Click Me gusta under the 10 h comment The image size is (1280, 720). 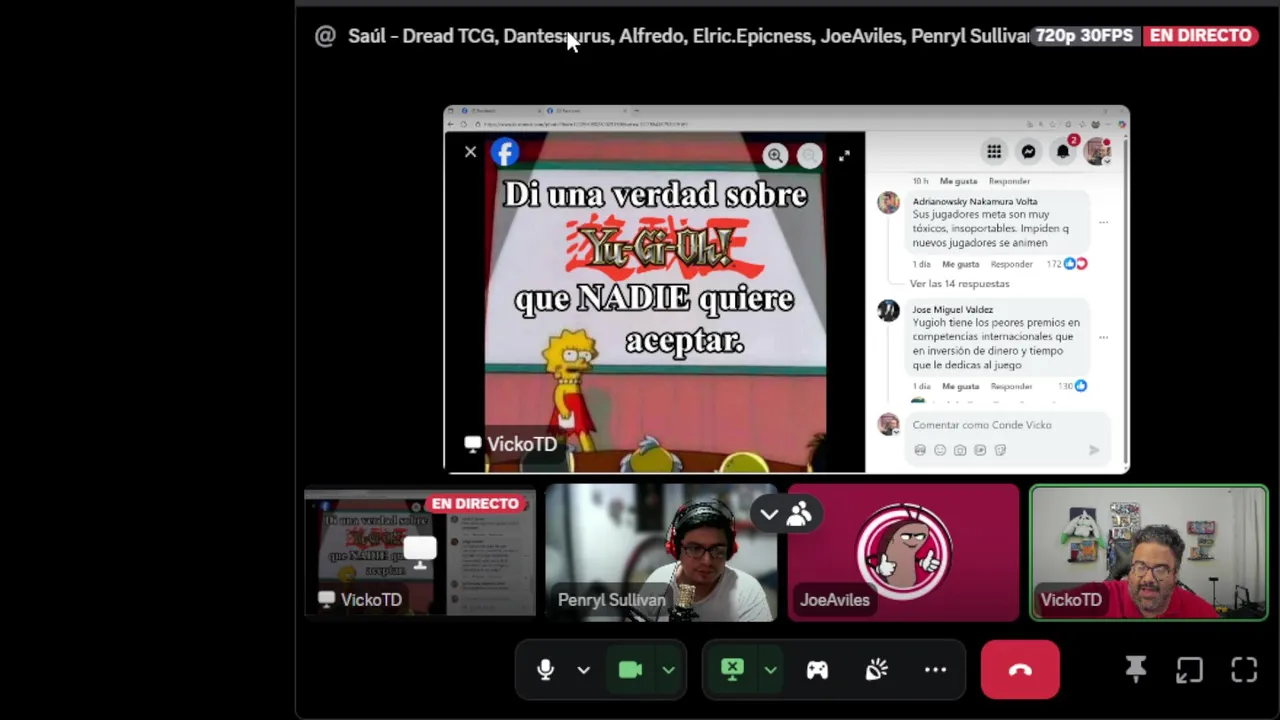tap(958, 181)
